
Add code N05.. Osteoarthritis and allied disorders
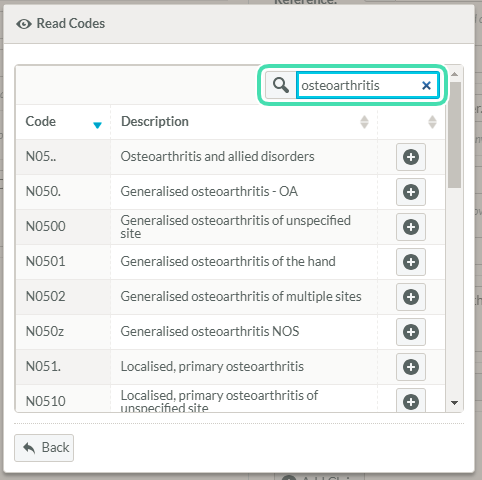point(411,157)
